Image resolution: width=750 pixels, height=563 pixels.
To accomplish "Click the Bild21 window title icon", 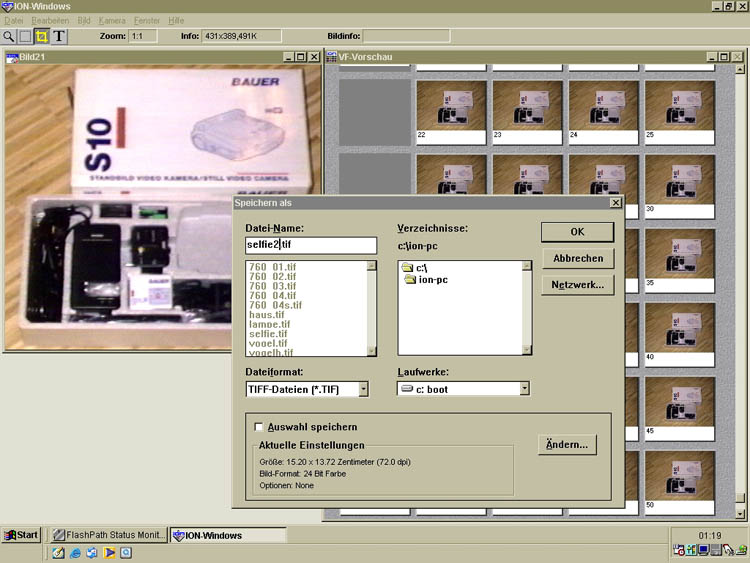I will click(12, 57).
